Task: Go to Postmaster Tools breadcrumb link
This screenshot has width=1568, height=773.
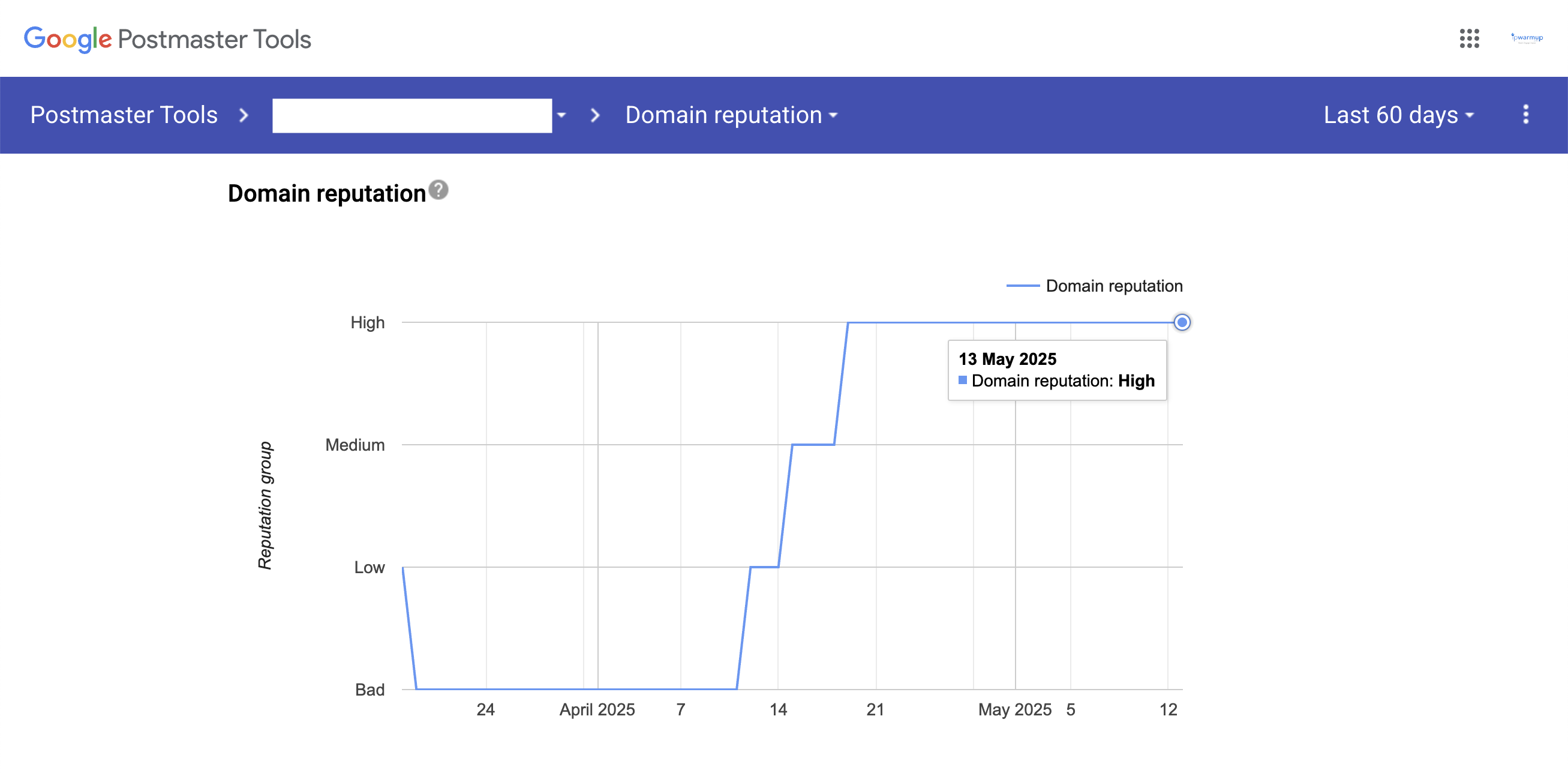Action: (124, 115)
